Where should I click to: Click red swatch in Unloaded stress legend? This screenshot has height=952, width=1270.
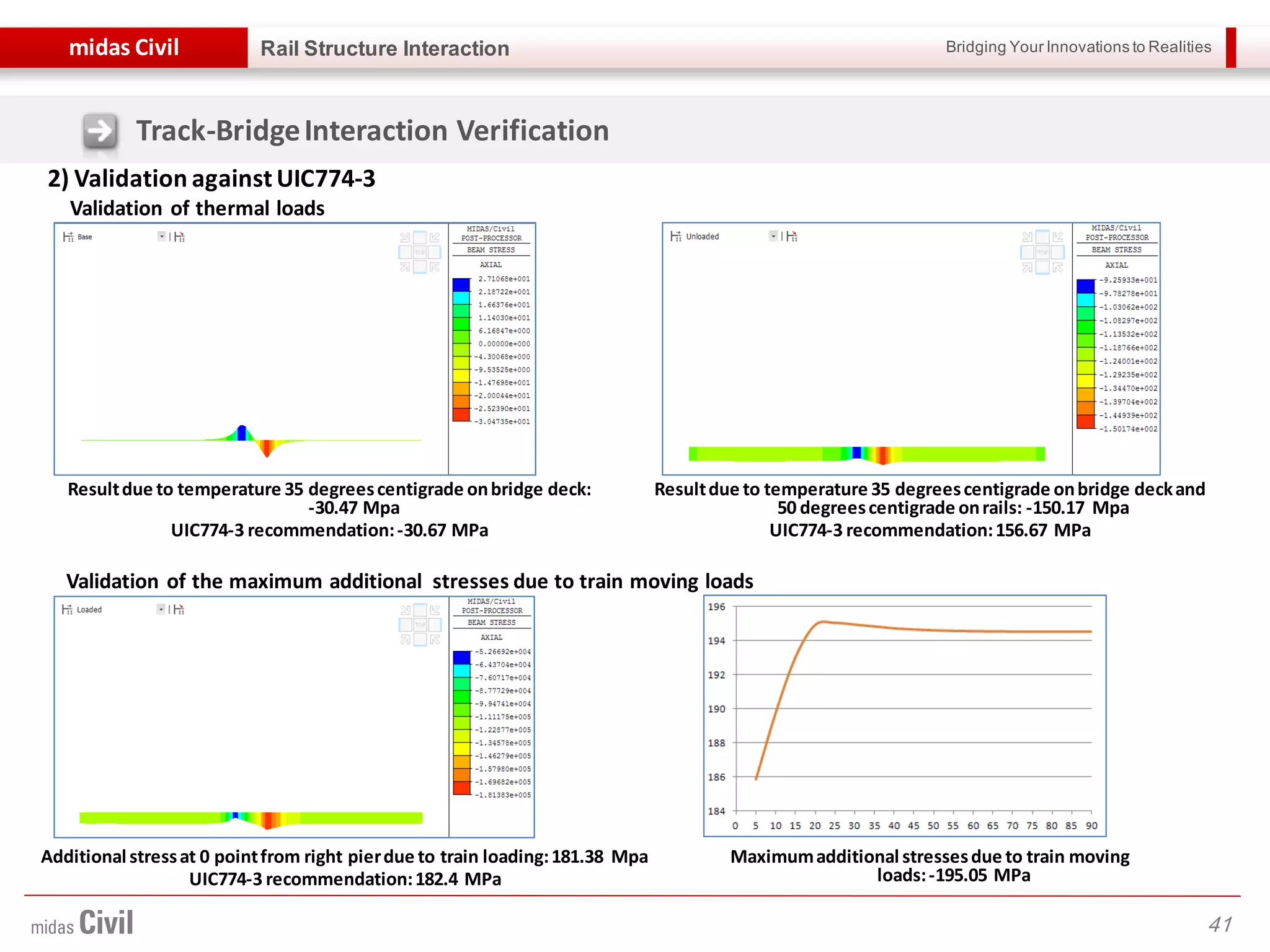click(1085, 422)
